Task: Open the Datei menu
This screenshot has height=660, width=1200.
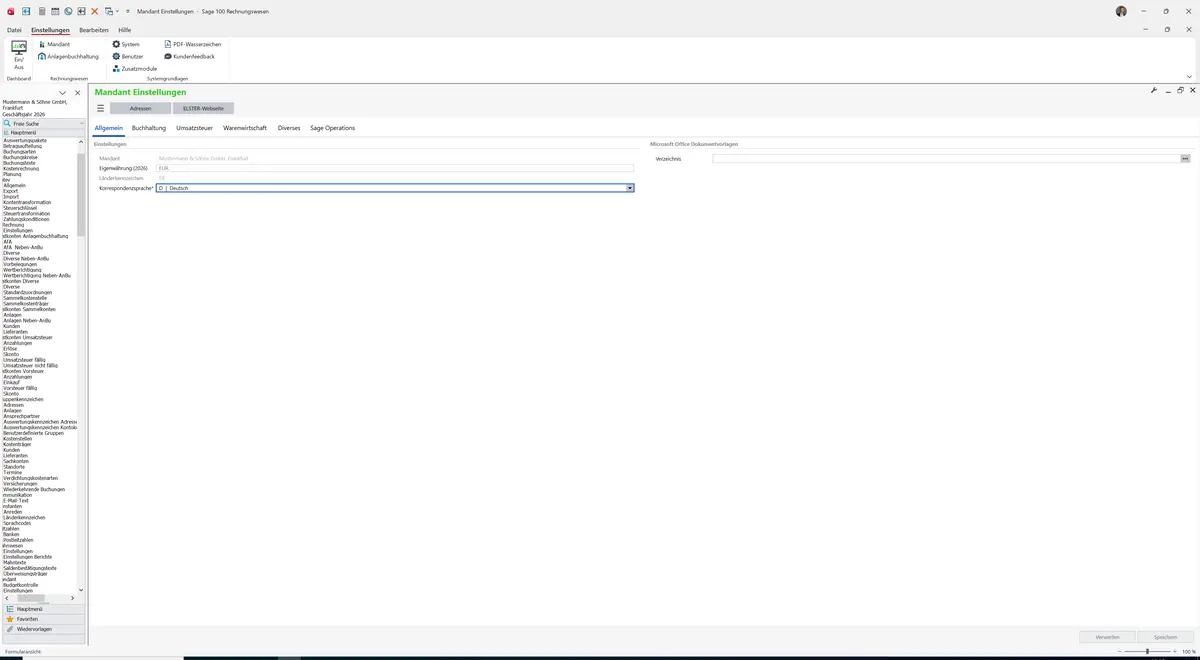Action: tap(14, 30)
